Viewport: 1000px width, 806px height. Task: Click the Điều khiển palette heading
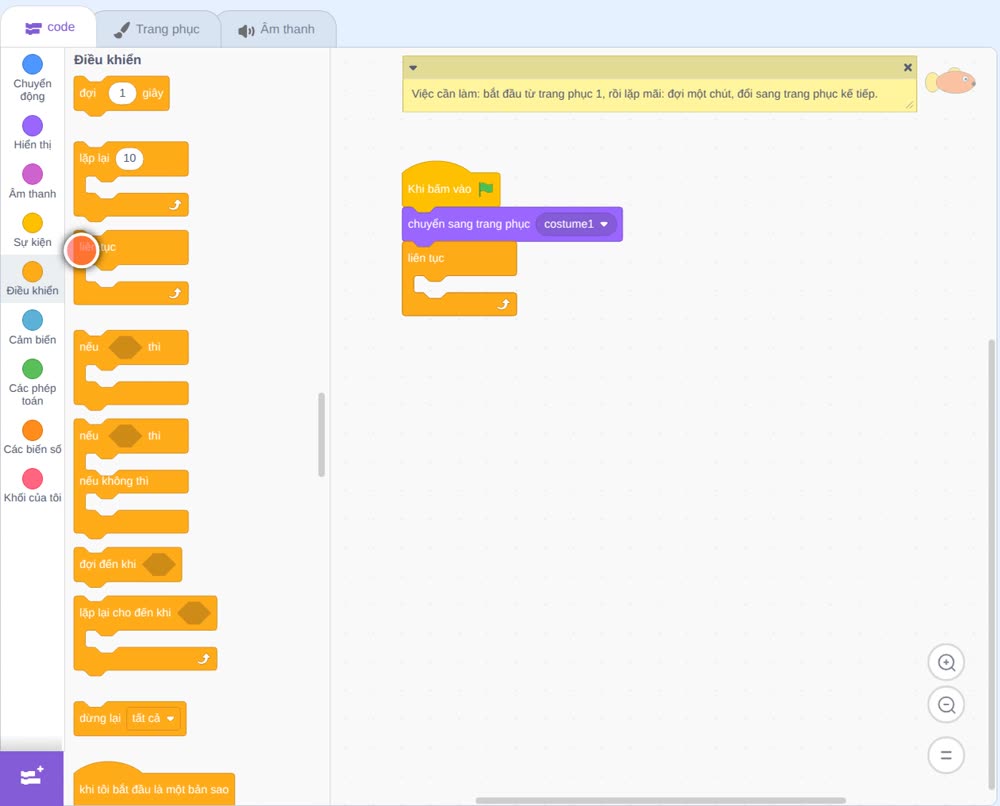(x=107, y=60)
